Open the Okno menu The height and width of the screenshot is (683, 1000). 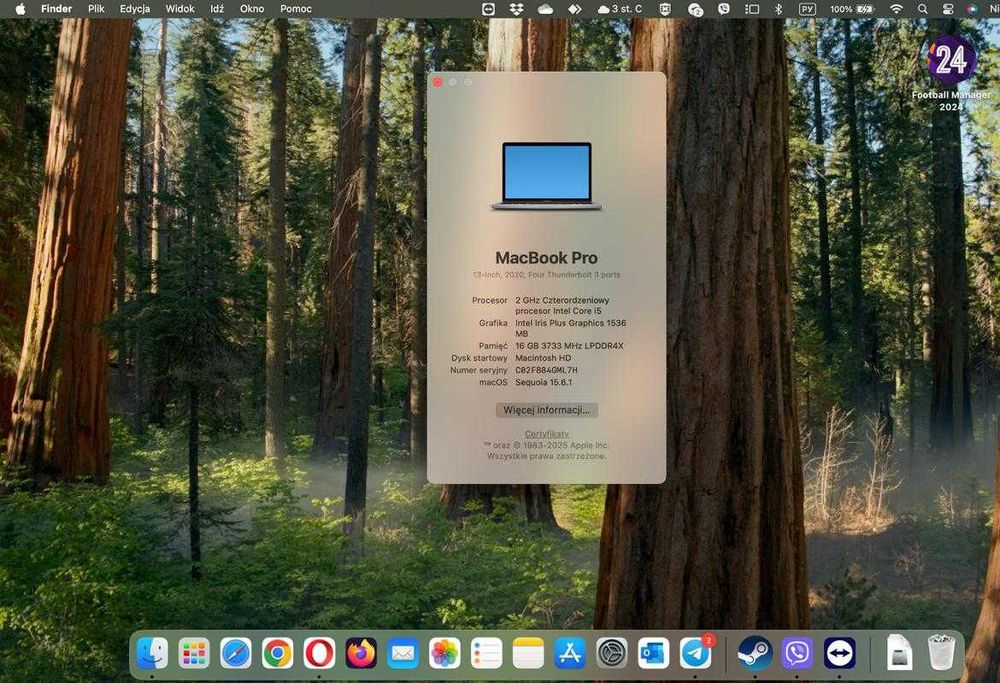coord(252,9)
